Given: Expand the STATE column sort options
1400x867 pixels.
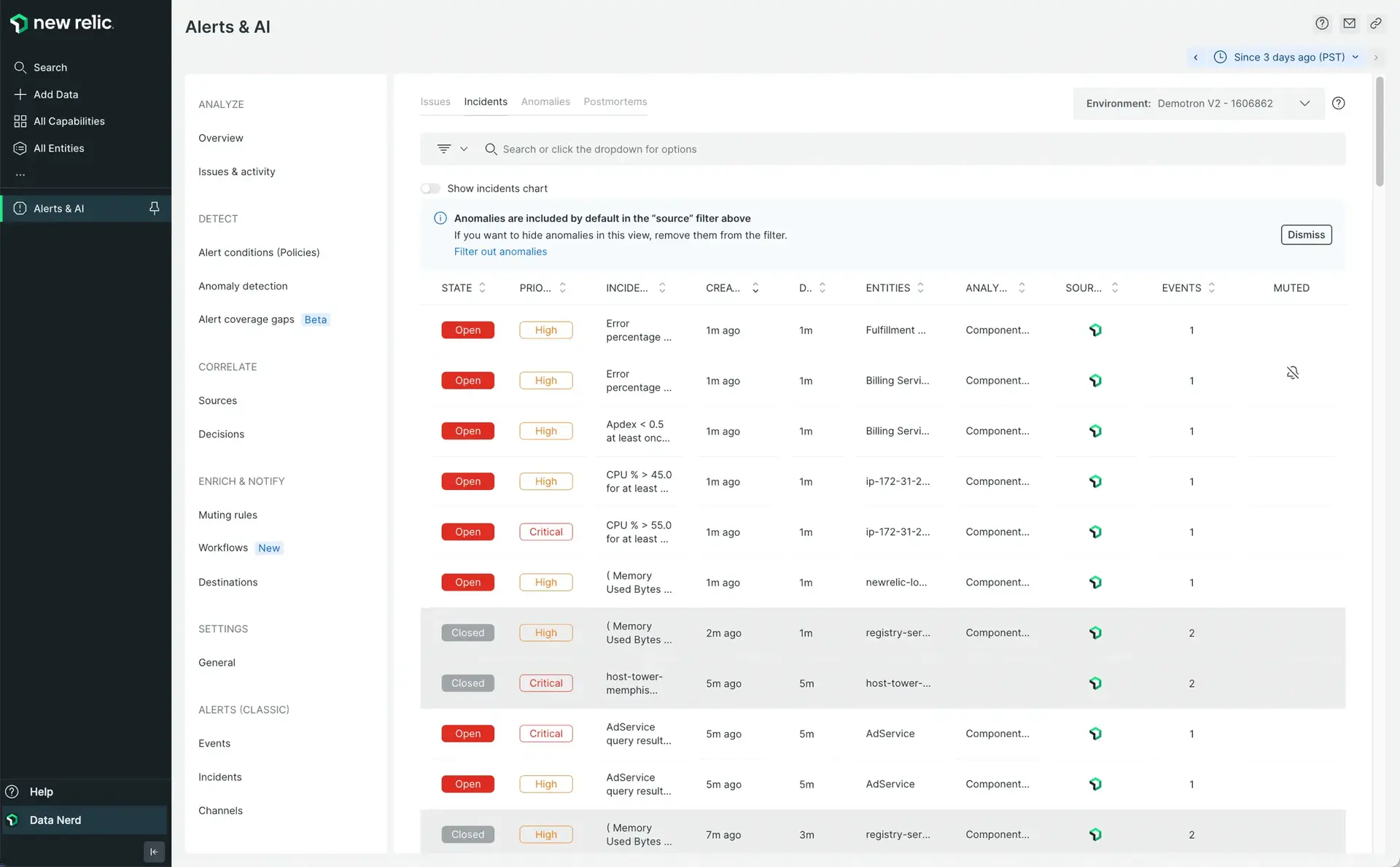Looking at the screenshot, I should click(482, 288).
